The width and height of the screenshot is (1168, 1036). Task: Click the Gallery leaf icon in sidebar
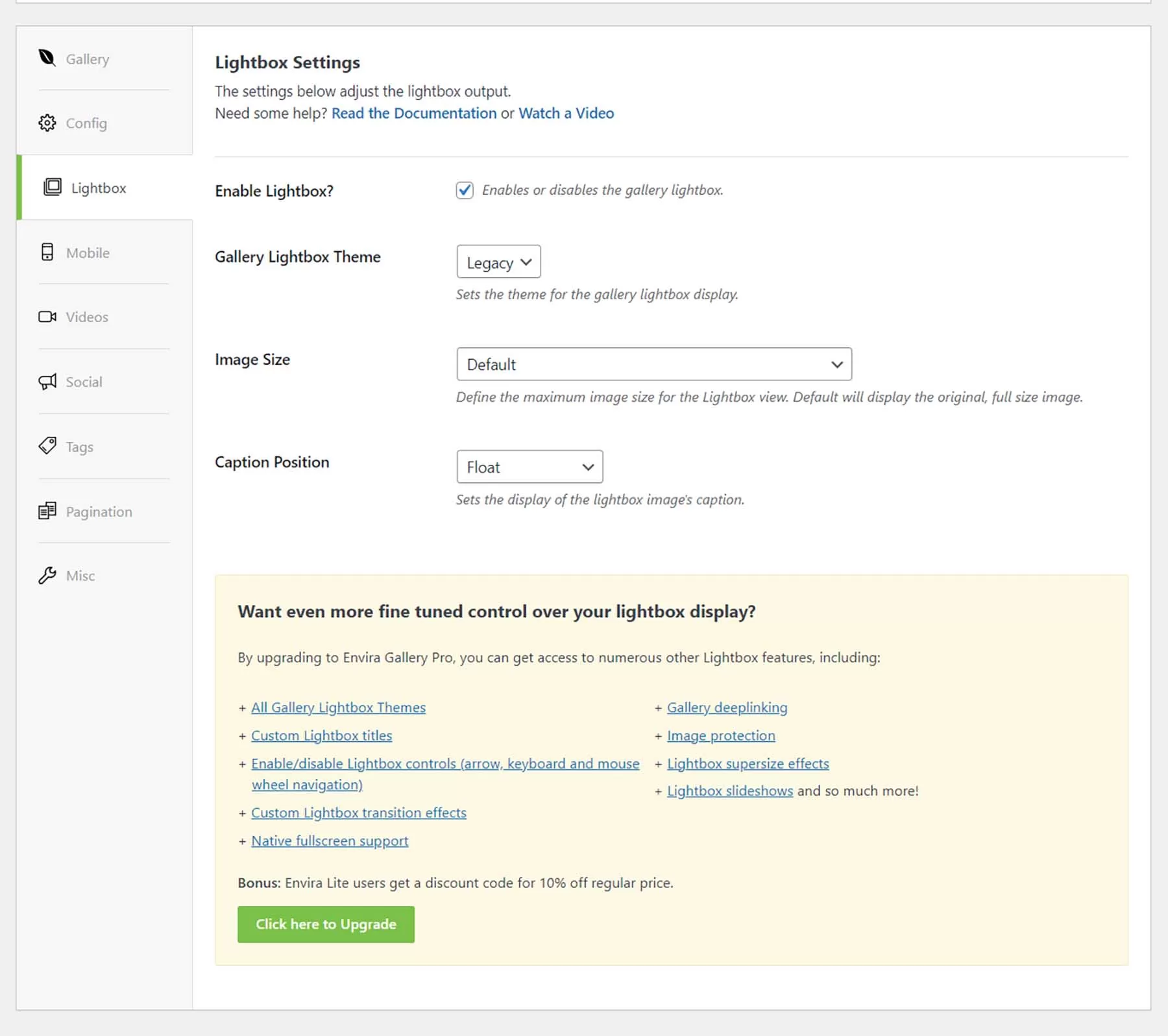click(x=47, y=58)
